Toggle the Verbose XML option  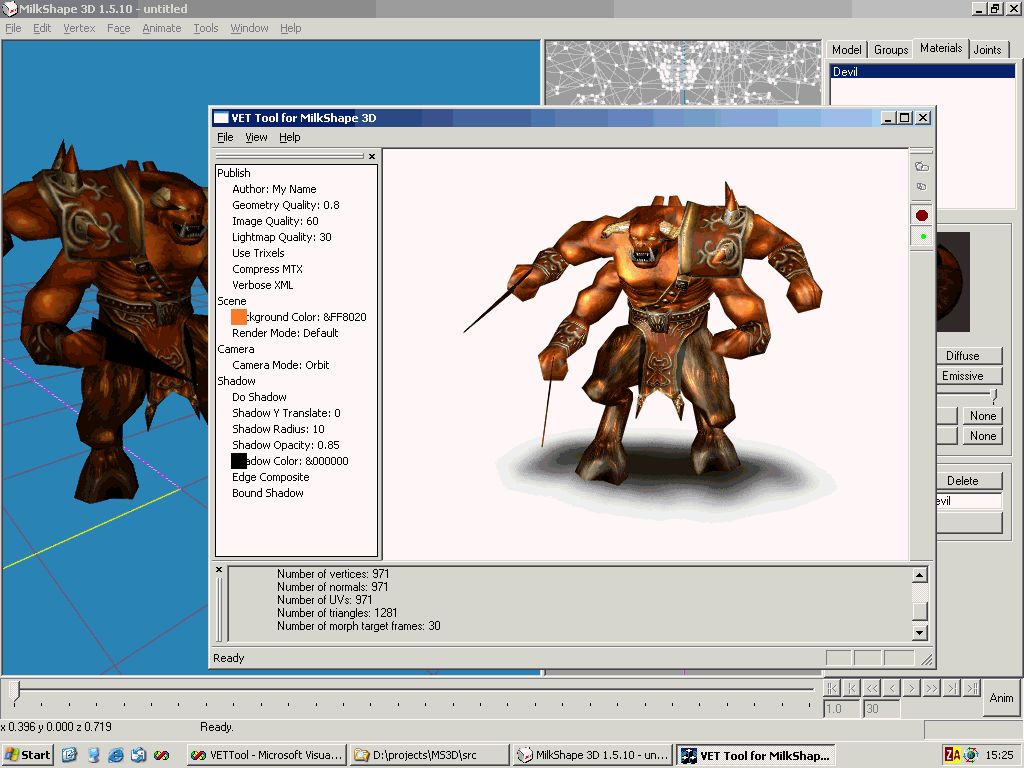pyautogui.click(x=263, y=285)
